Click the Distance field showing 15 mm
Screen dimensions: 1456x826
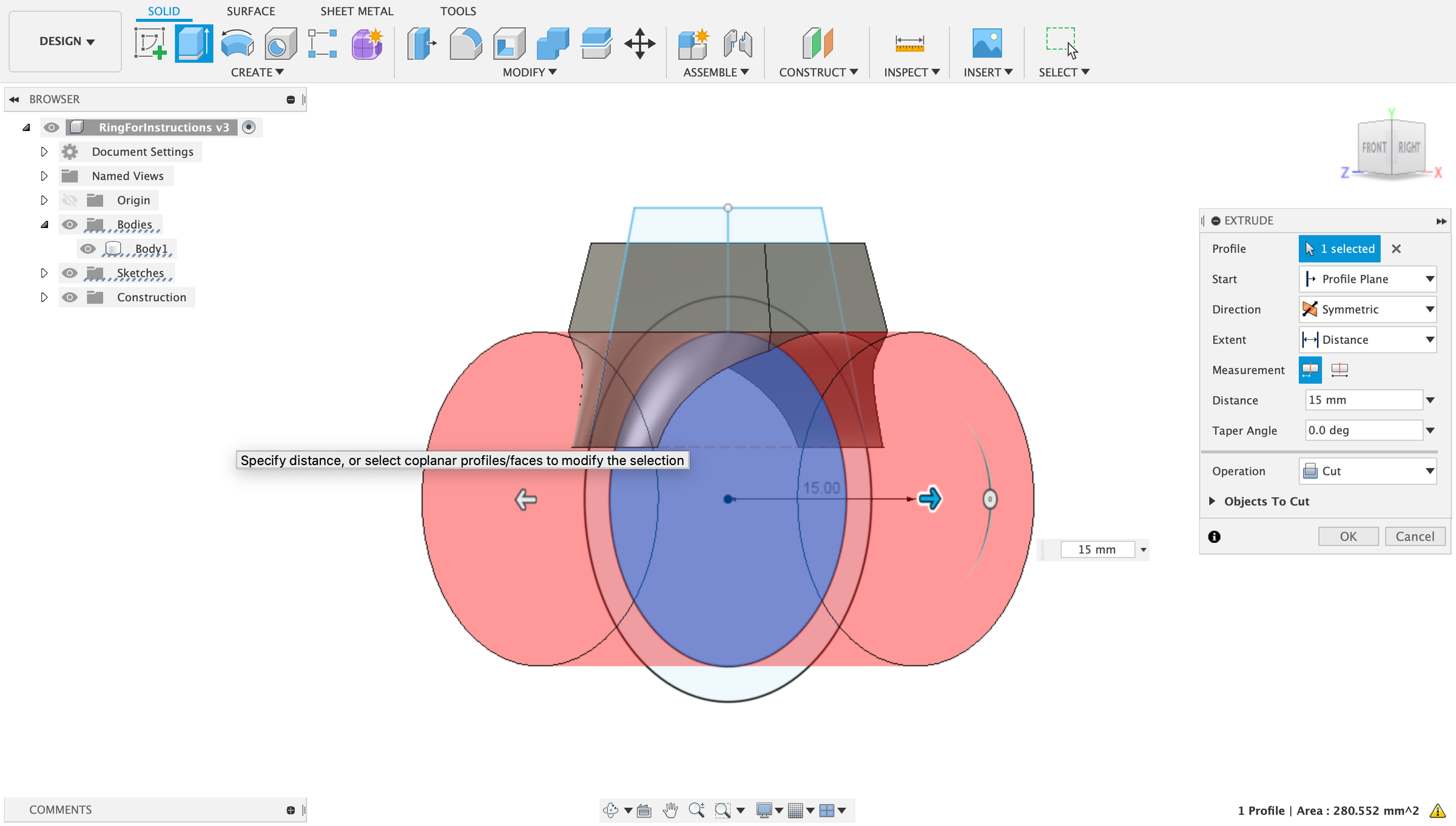pos(1363,400)
